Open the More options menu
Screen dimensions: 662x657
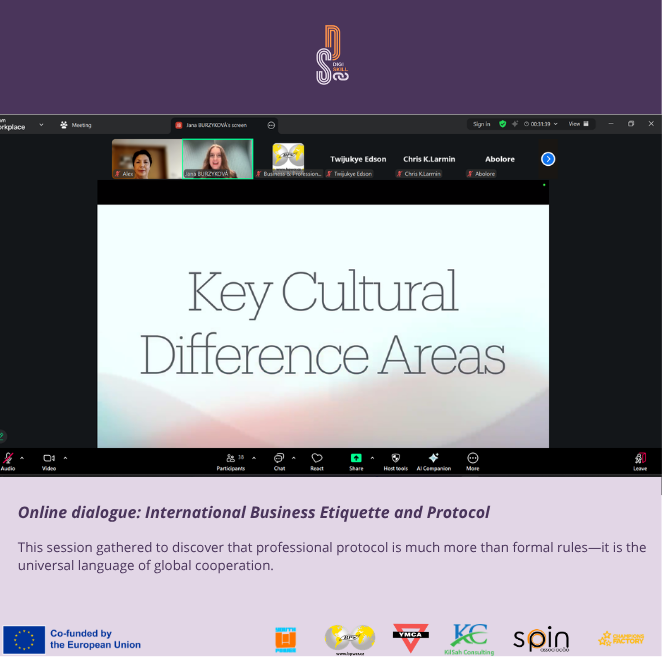pos(472,462)
